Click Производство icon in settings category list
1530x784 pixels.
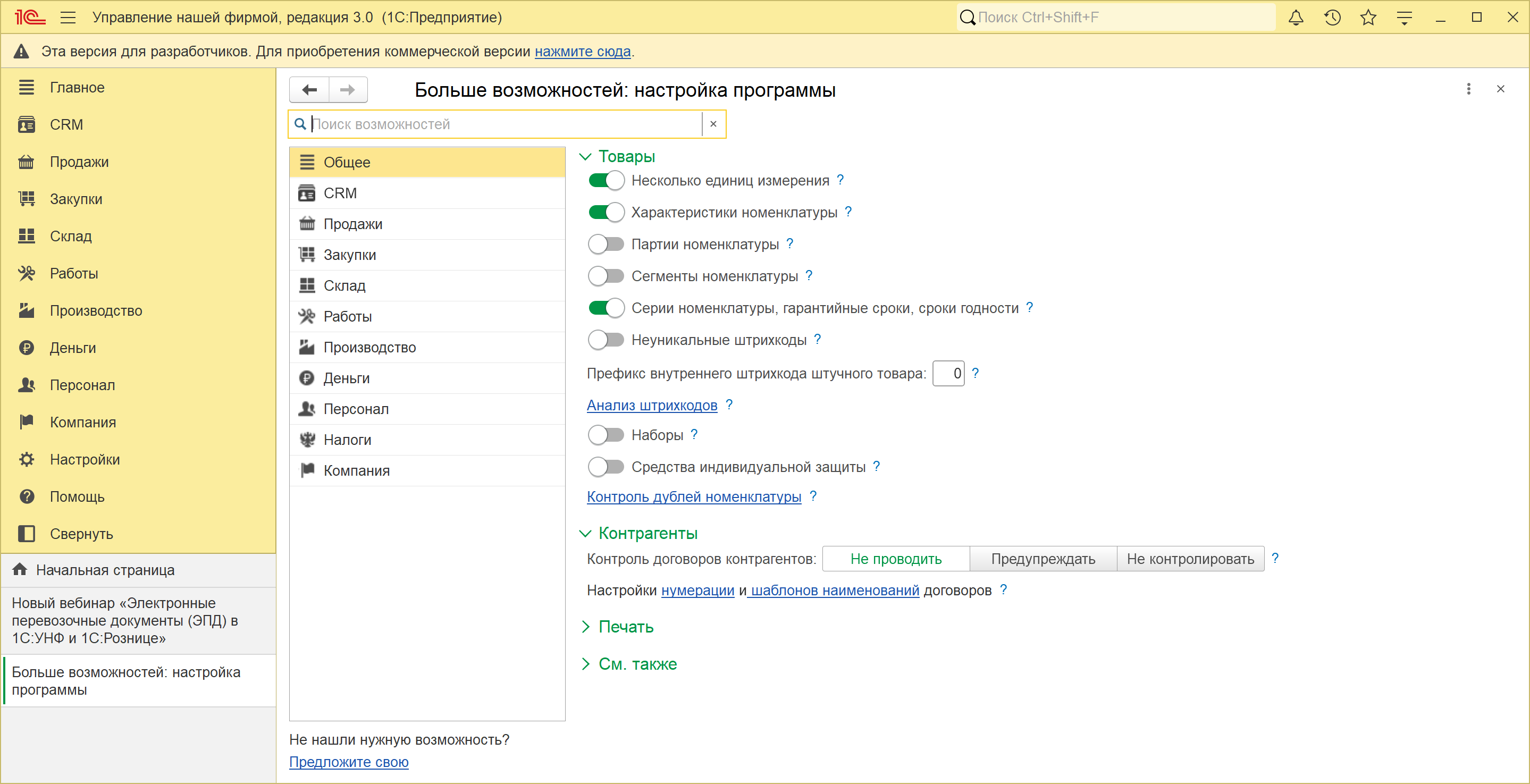point(306,348)
